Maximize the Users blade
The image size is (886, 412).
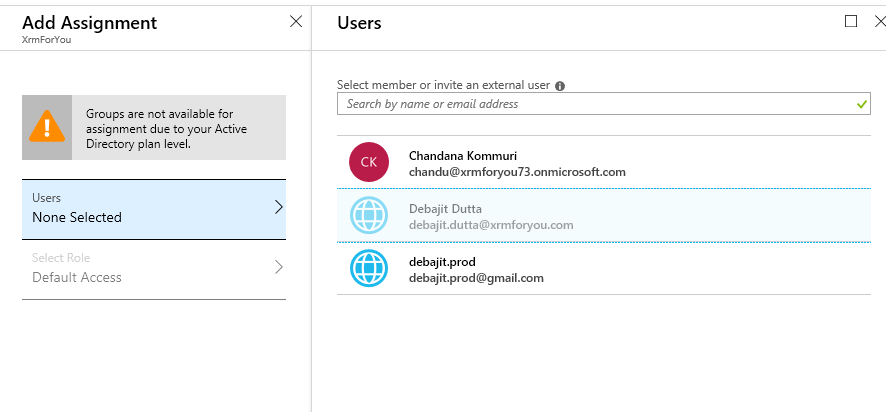(851, 21)
